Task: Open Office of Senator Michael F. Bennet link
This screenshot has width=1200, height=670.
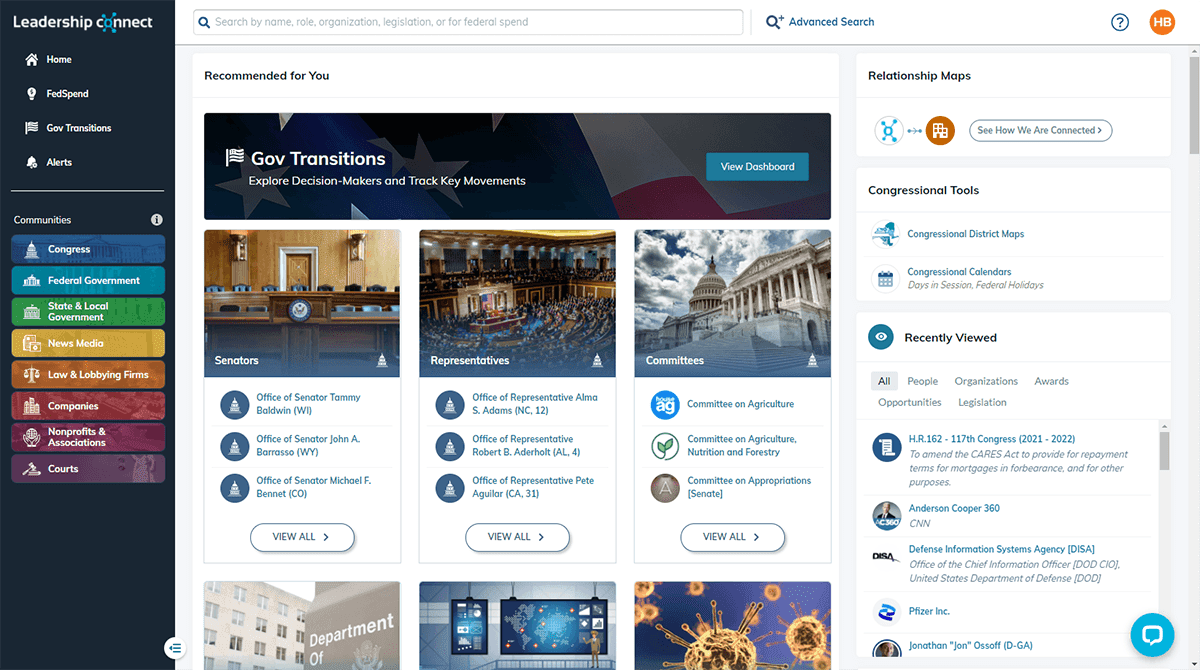Action: pos(313,488)
